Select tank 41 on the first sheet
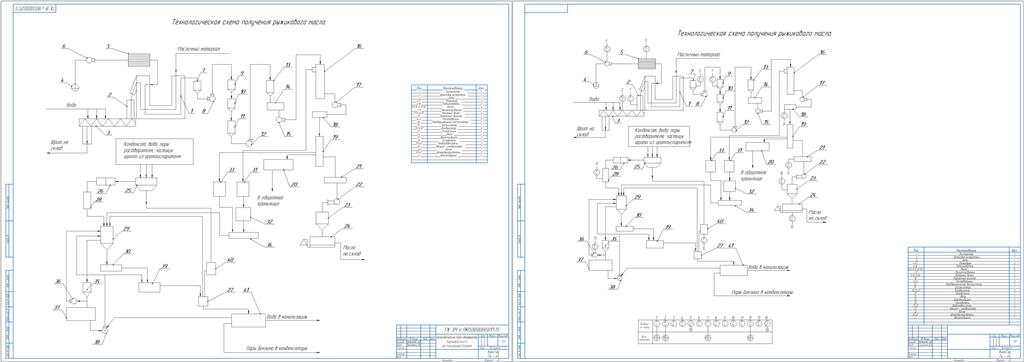The width and height of the screenshot is (1024, 362). tap(248, 320)
